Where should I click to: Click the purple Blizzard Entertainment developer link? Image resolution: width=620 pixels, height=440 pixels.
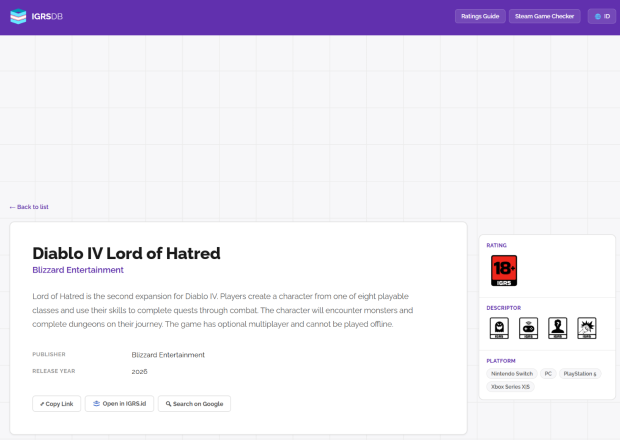pos(78,270)
